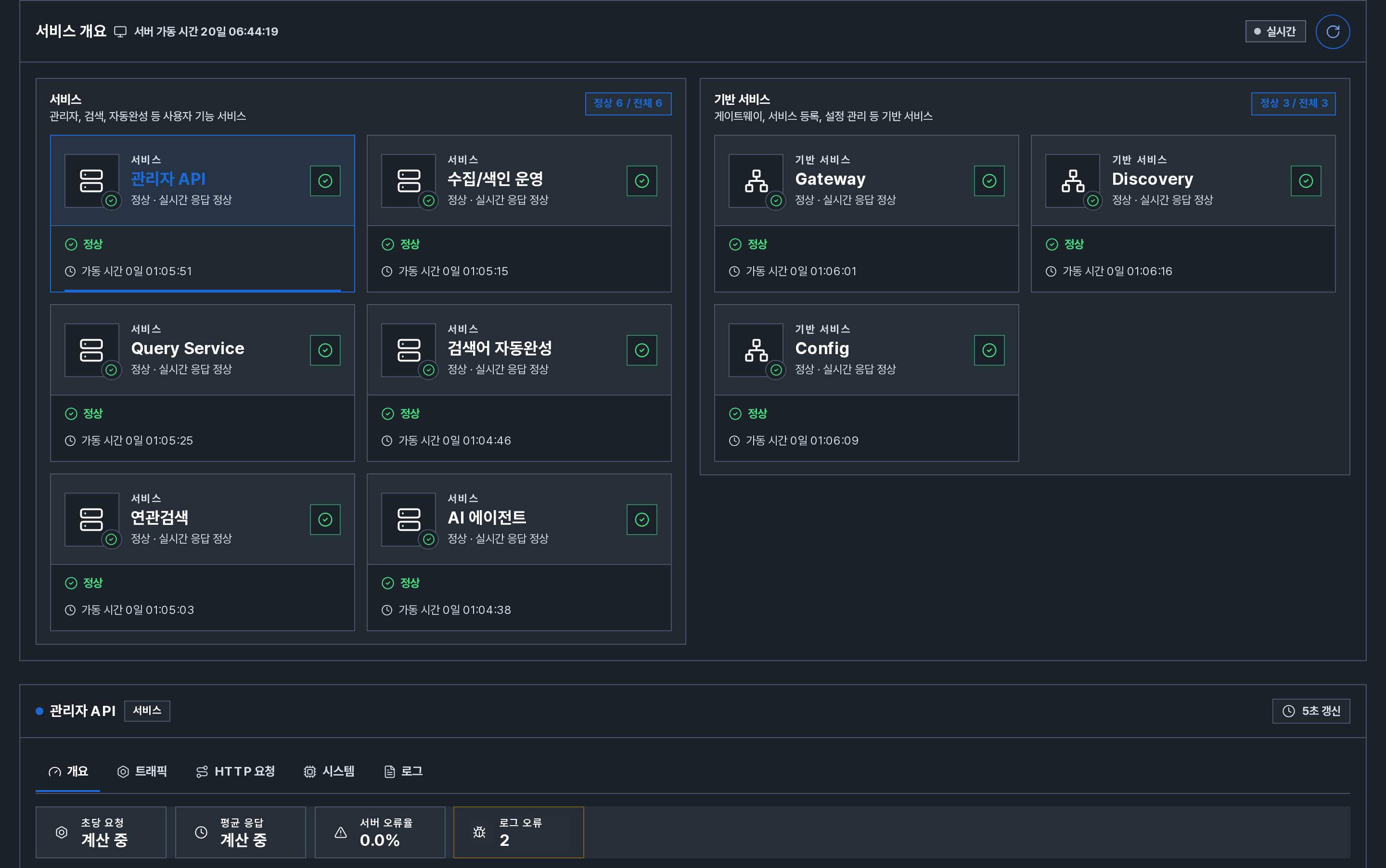Click the Config service network icon

(756, 350)
